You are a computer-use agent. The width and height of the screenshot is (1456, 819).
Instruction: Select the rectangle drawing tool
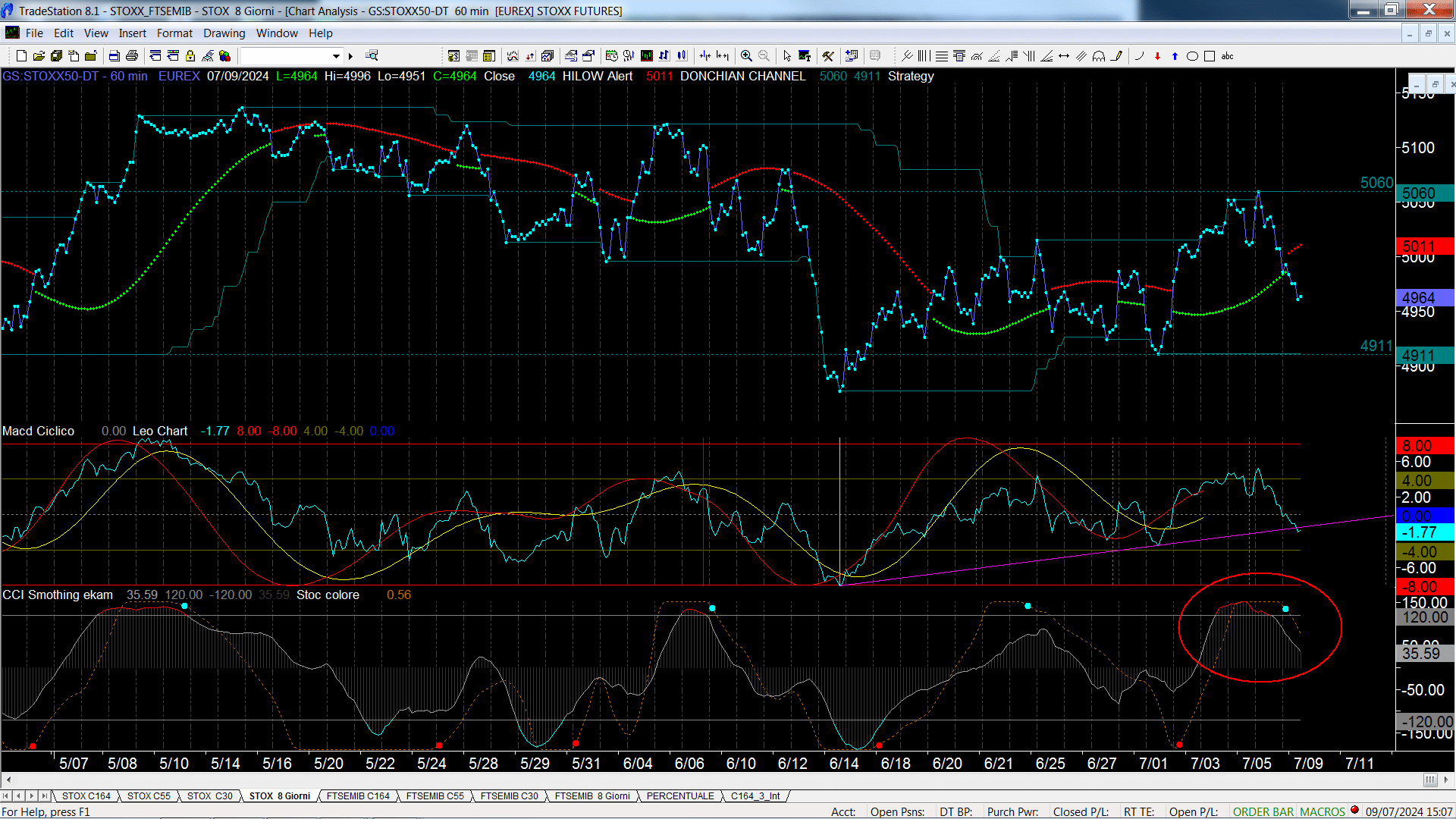pos(1210,56)
